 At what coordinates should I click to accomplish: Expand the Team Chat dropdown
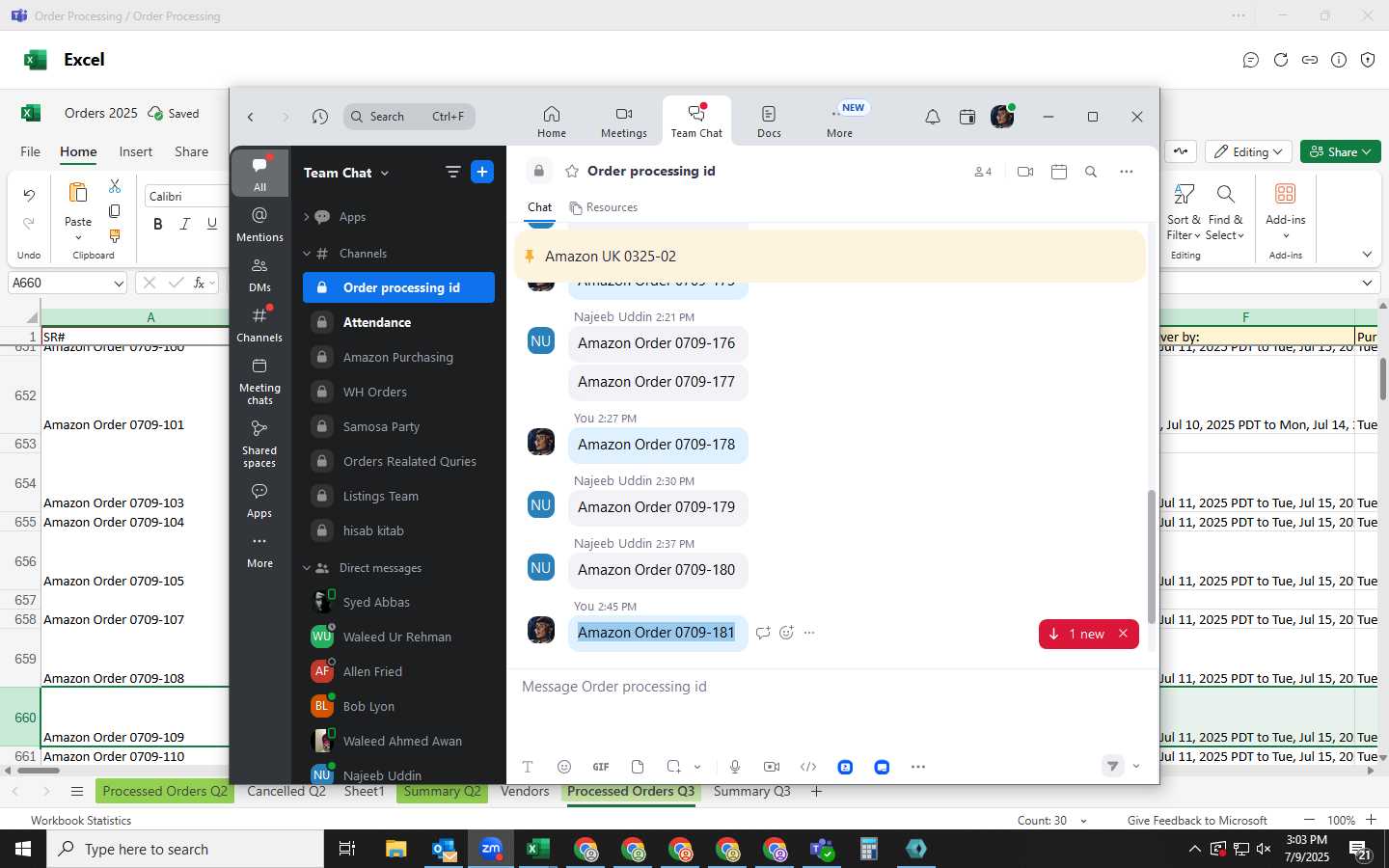pos(385,173)
